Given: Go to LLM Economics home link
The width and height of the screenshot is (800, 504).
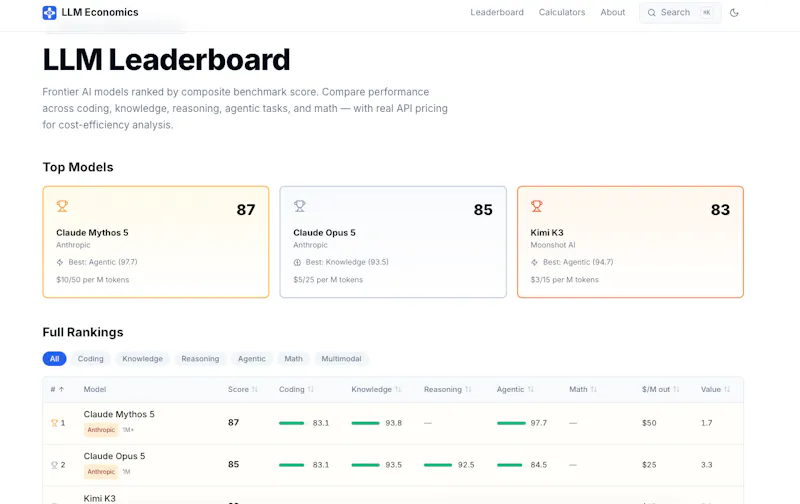Looking at the screenshot, I should (90, 12).
